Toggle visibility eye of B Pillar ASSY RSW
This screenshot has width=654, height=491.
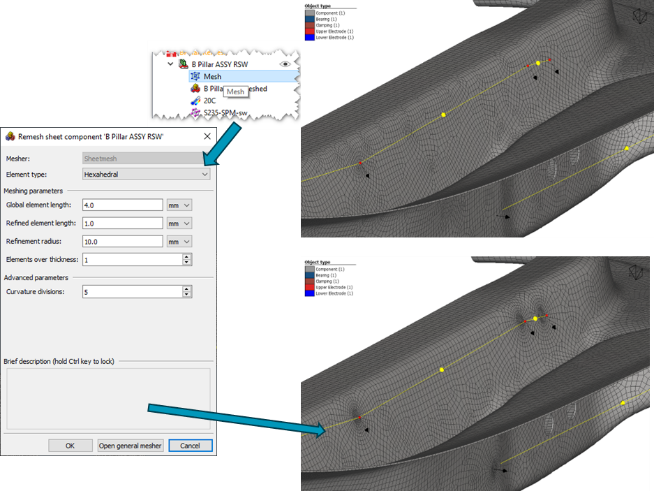coord(287,63)
